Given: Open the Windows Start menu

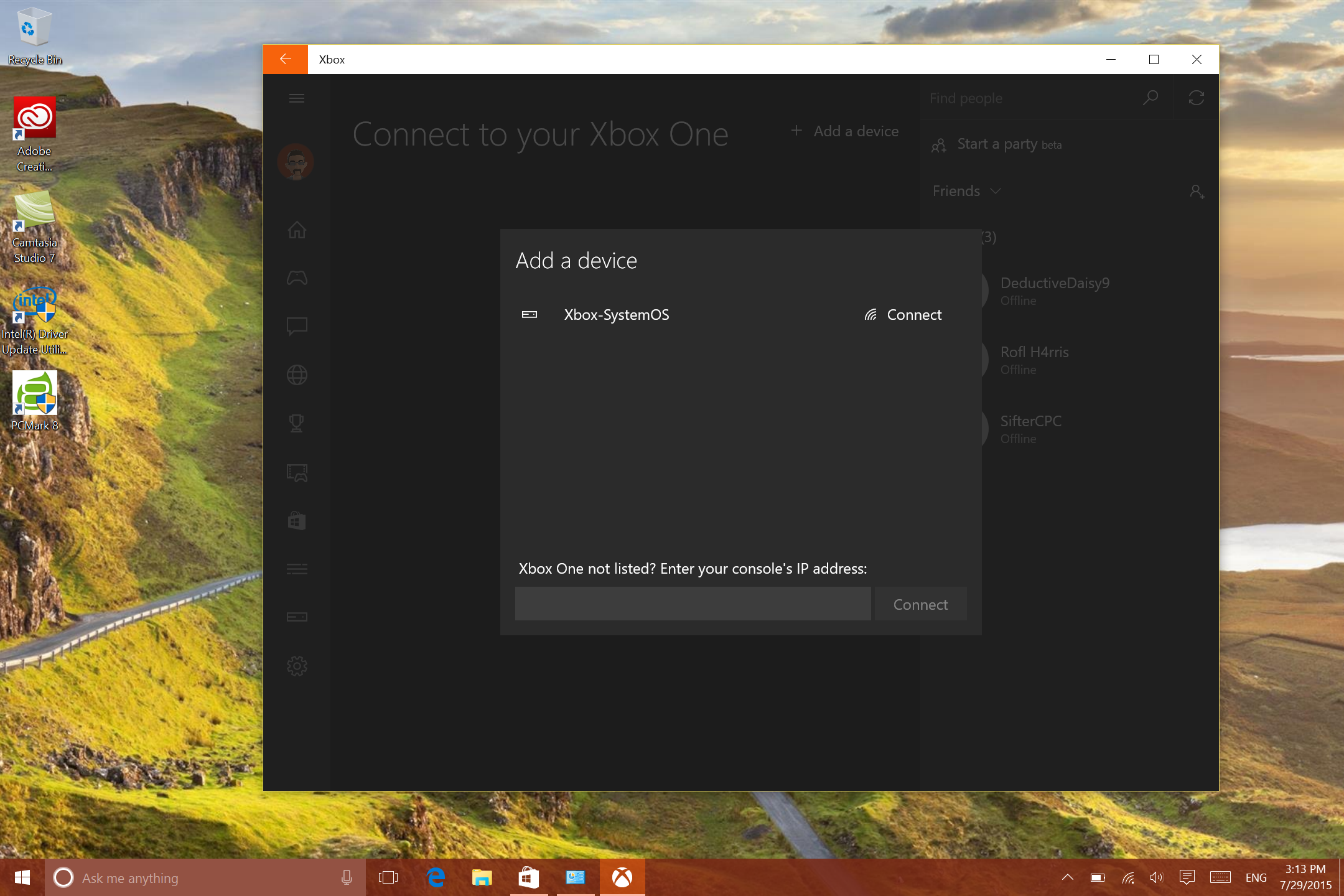Looking at the screenshot, I should point(22,877).
